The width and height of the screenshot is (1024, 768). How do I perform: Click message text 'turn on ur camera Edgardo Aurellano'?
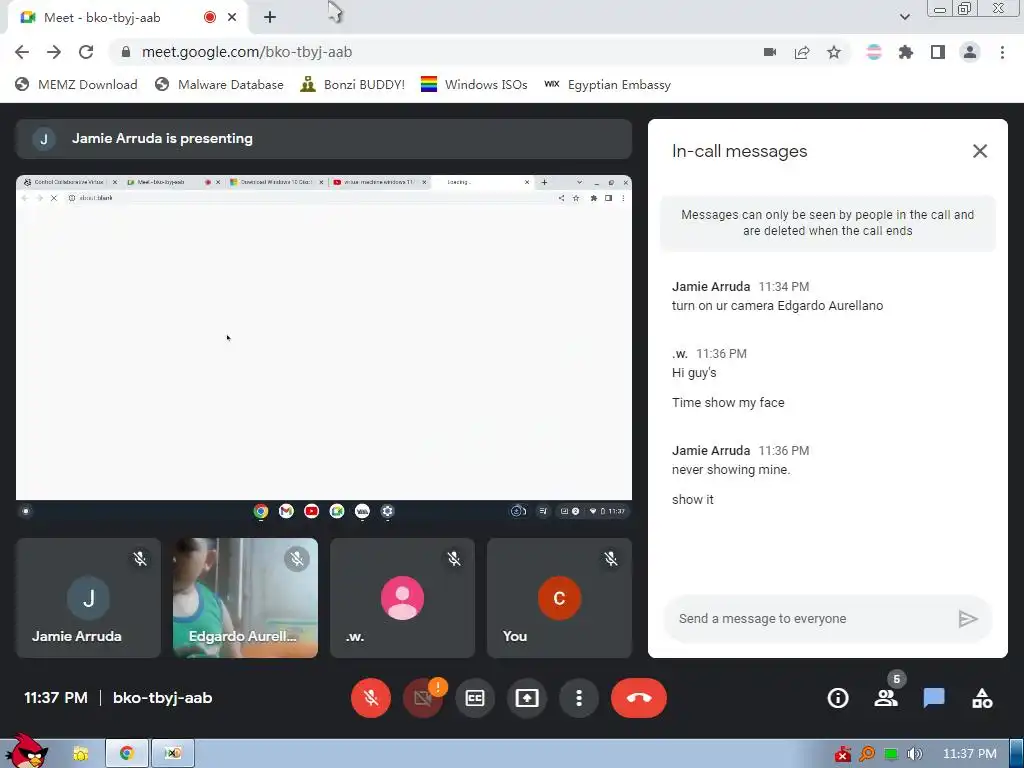(777, 306)
